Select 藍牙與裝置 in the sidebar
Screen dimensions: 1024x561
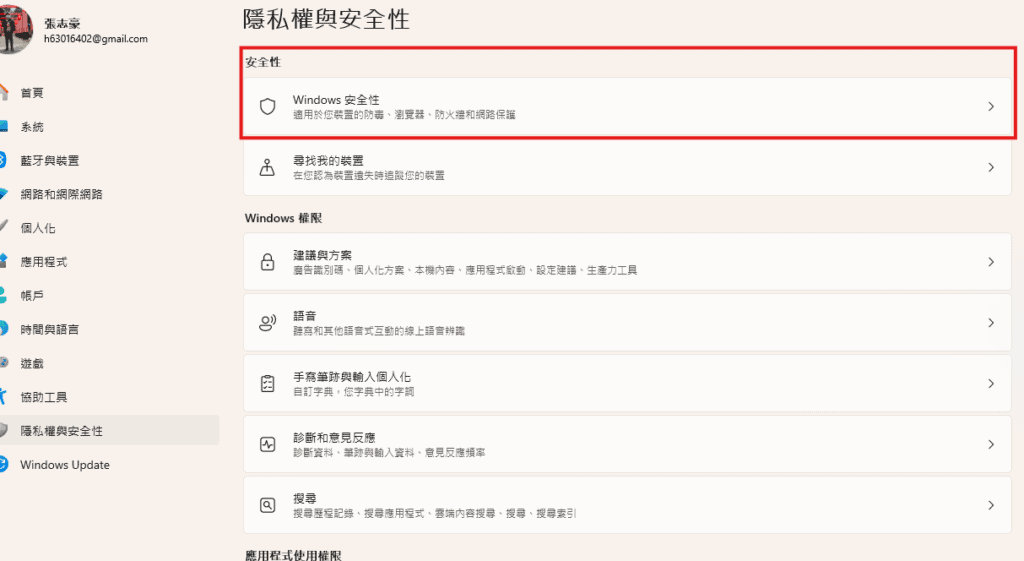point(49,161)
